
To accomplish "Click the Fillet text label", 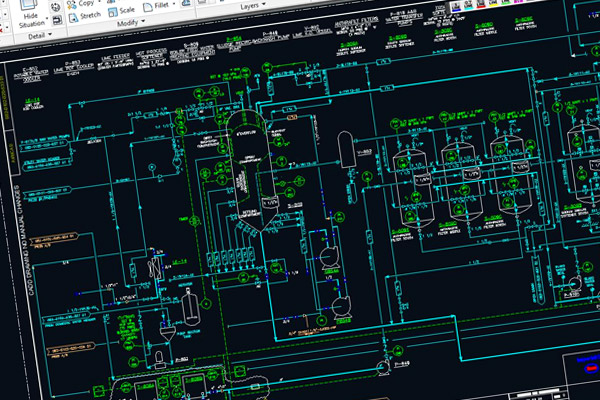I will click(x=161, y=5).
